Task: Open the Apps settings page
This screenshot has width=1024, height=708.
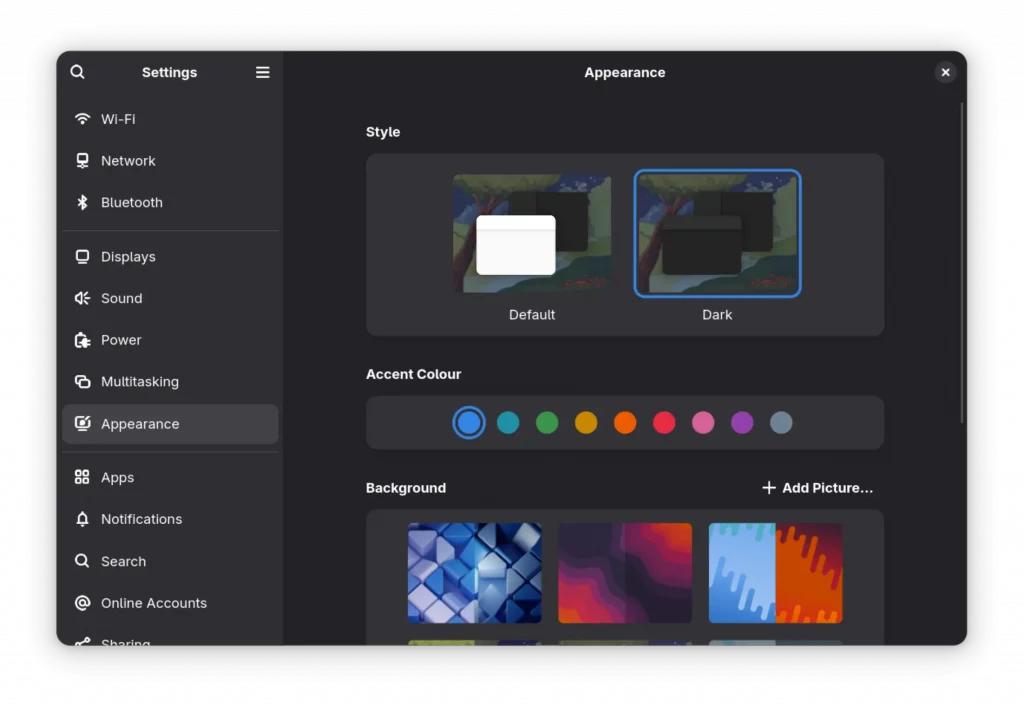Action: coord(117,478)
